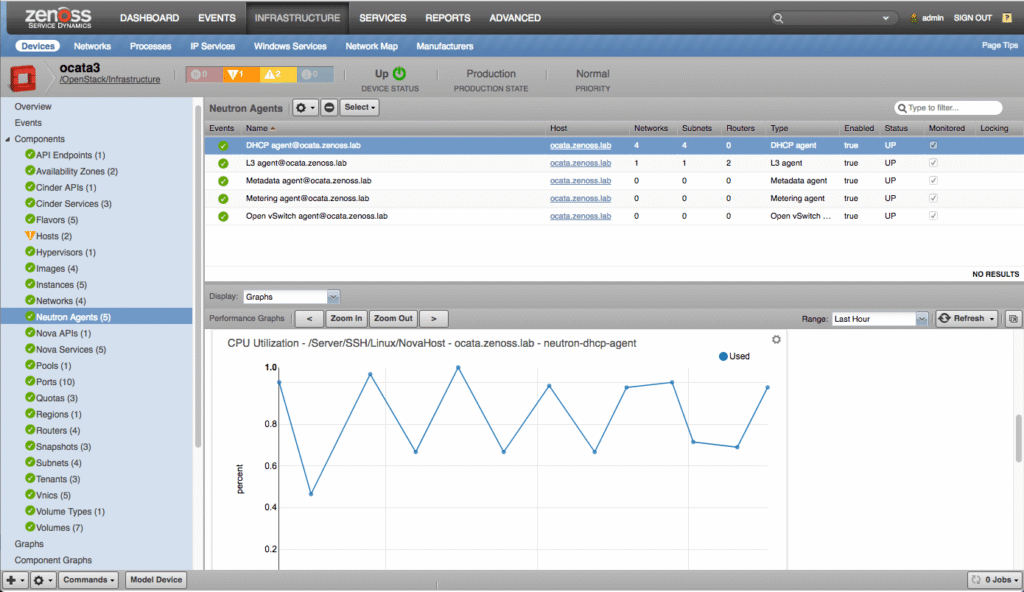Click the Zoom In button
The height and width of the screenshot is (592, 1024).
coord(346,319)
